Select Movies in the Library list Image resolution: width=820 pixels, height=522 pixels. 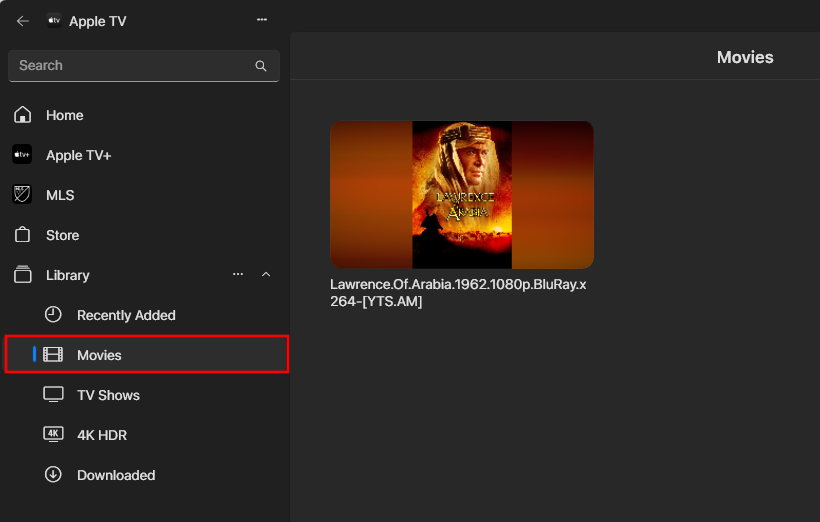tap(99, 355)
